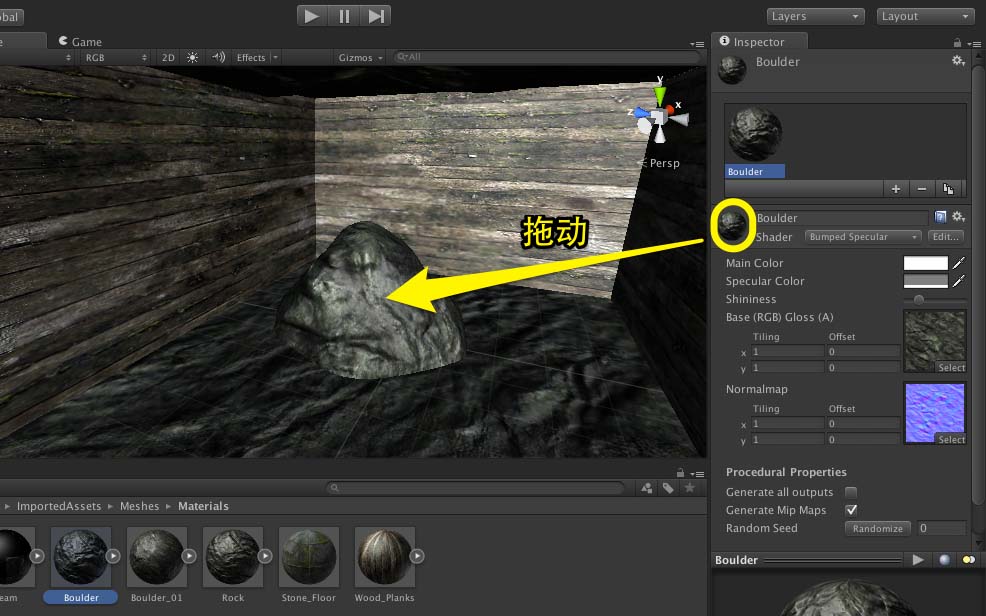Viewport: 986px width, 616px height.
Task: Enable Generate all outputs checkbox
Action: pyautogui.click(x=851, y=492)
